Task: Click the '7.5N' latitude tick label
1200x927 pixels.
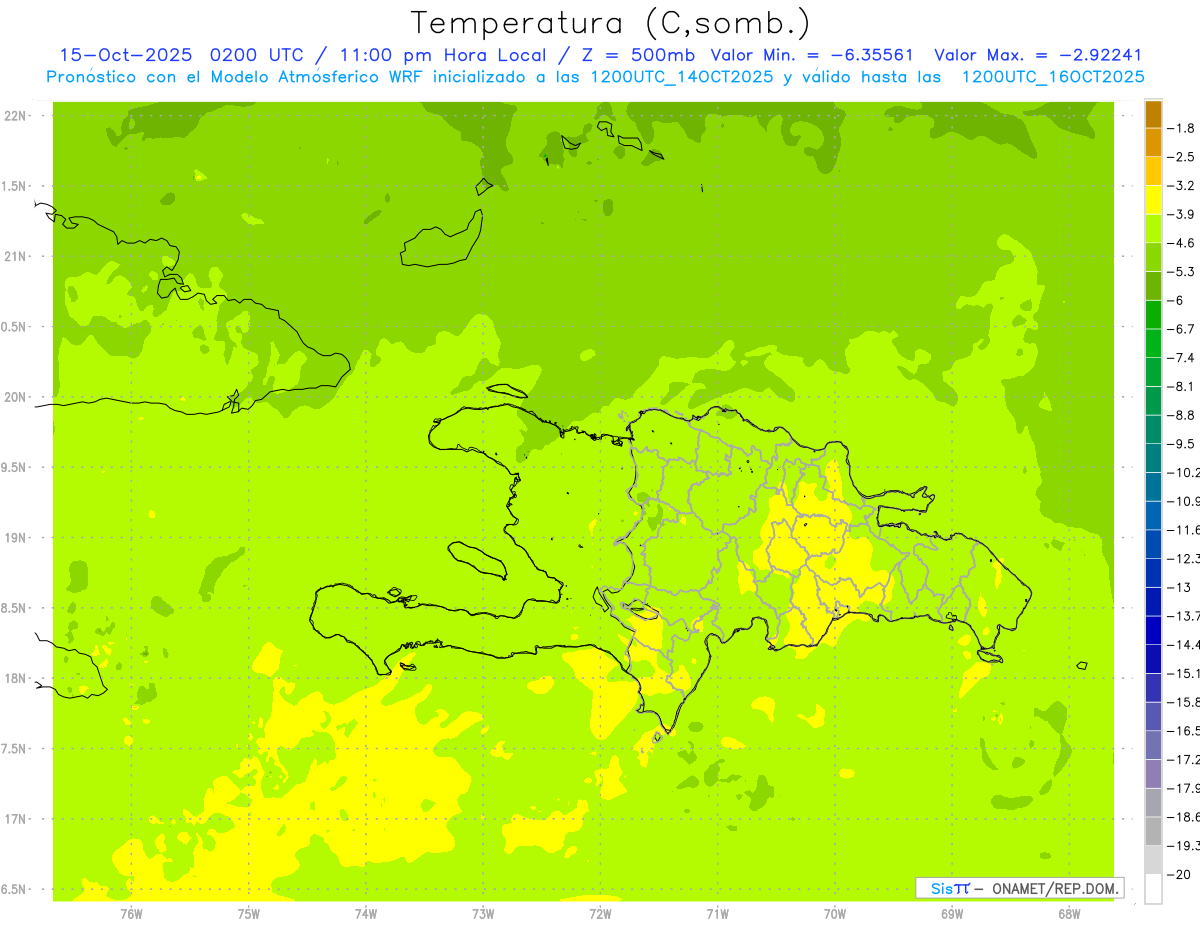Action: (x=14, y=749)
